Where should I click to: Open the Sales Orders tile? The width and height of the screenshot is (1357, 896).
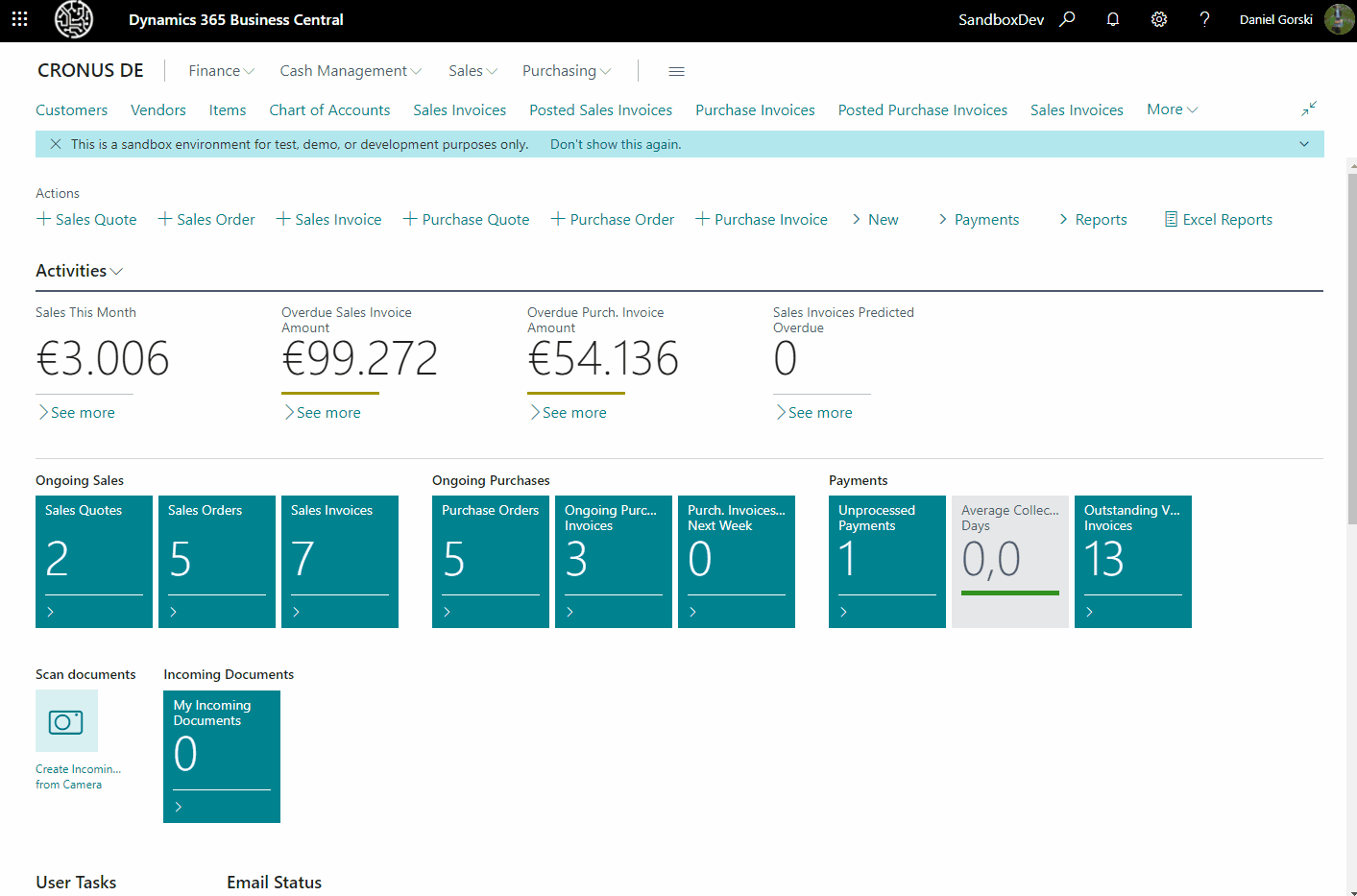(216, 561)
